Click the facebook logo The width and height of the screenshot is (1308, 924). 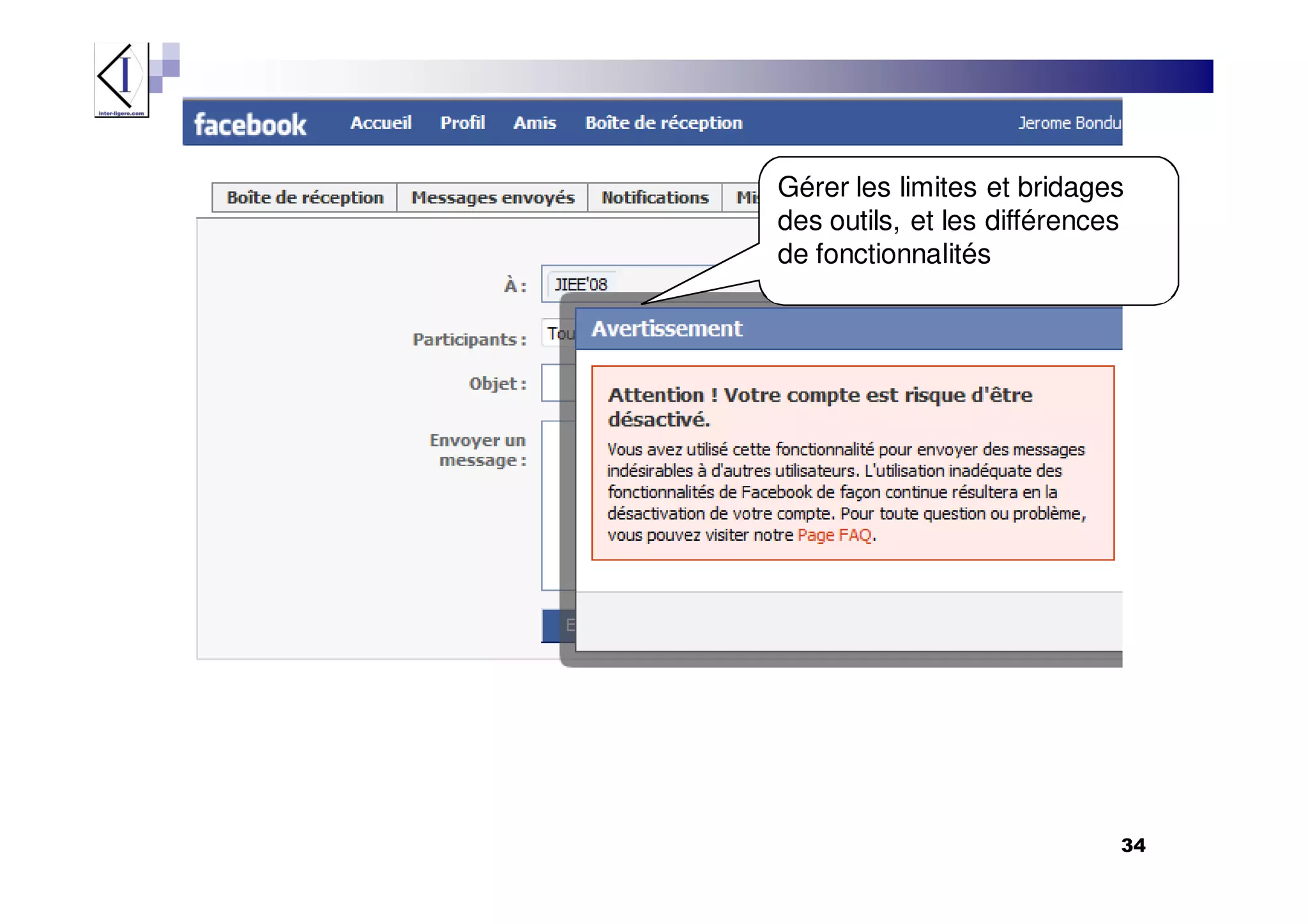click(x=250, y=124)
